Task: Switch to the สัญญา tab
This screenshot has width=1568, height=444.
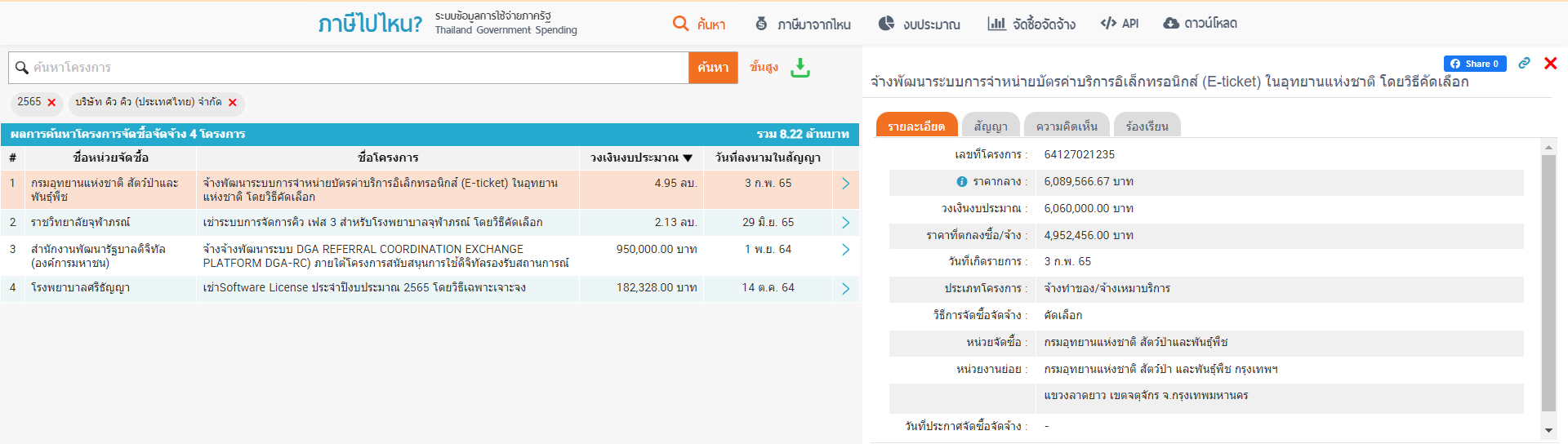Action: click(990, 126)
